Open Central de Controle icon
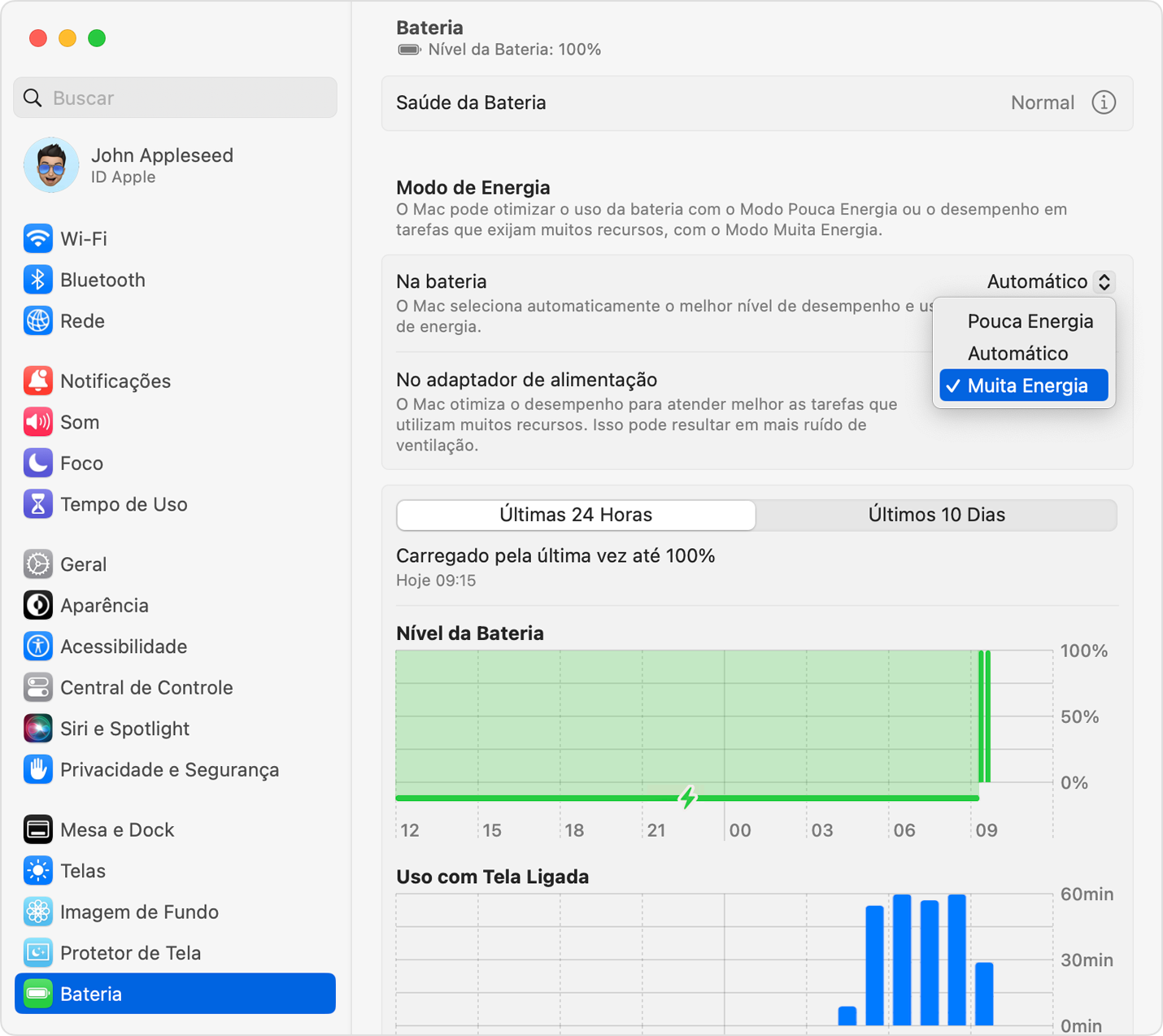The height and width of the screenshot is (1036, 1163). pos(37,687)
